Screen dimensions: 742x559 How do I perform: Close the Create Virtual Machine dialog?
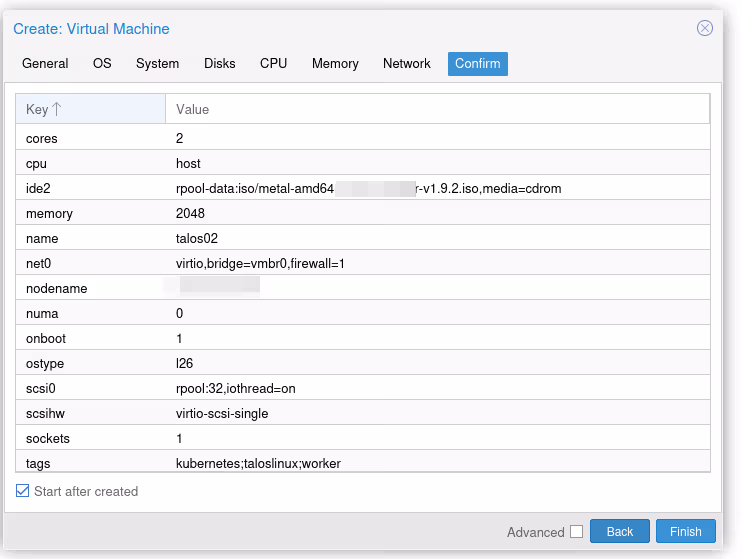pos(705,29)
